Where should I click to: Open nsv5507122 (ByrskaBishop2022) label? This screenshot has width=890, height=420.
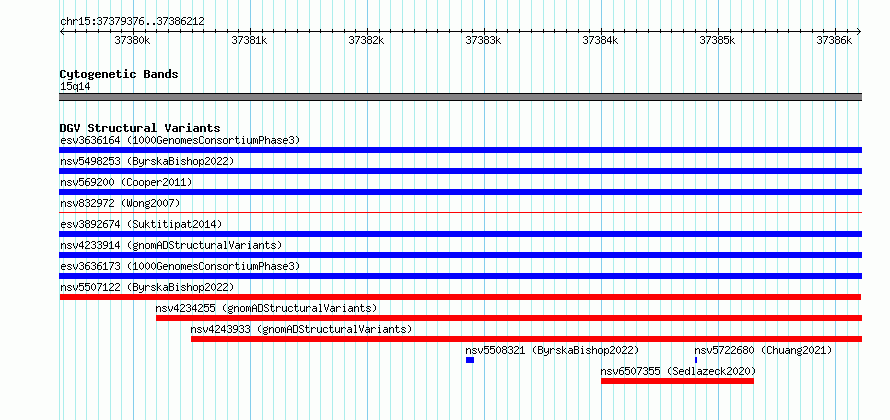(147, 287)
